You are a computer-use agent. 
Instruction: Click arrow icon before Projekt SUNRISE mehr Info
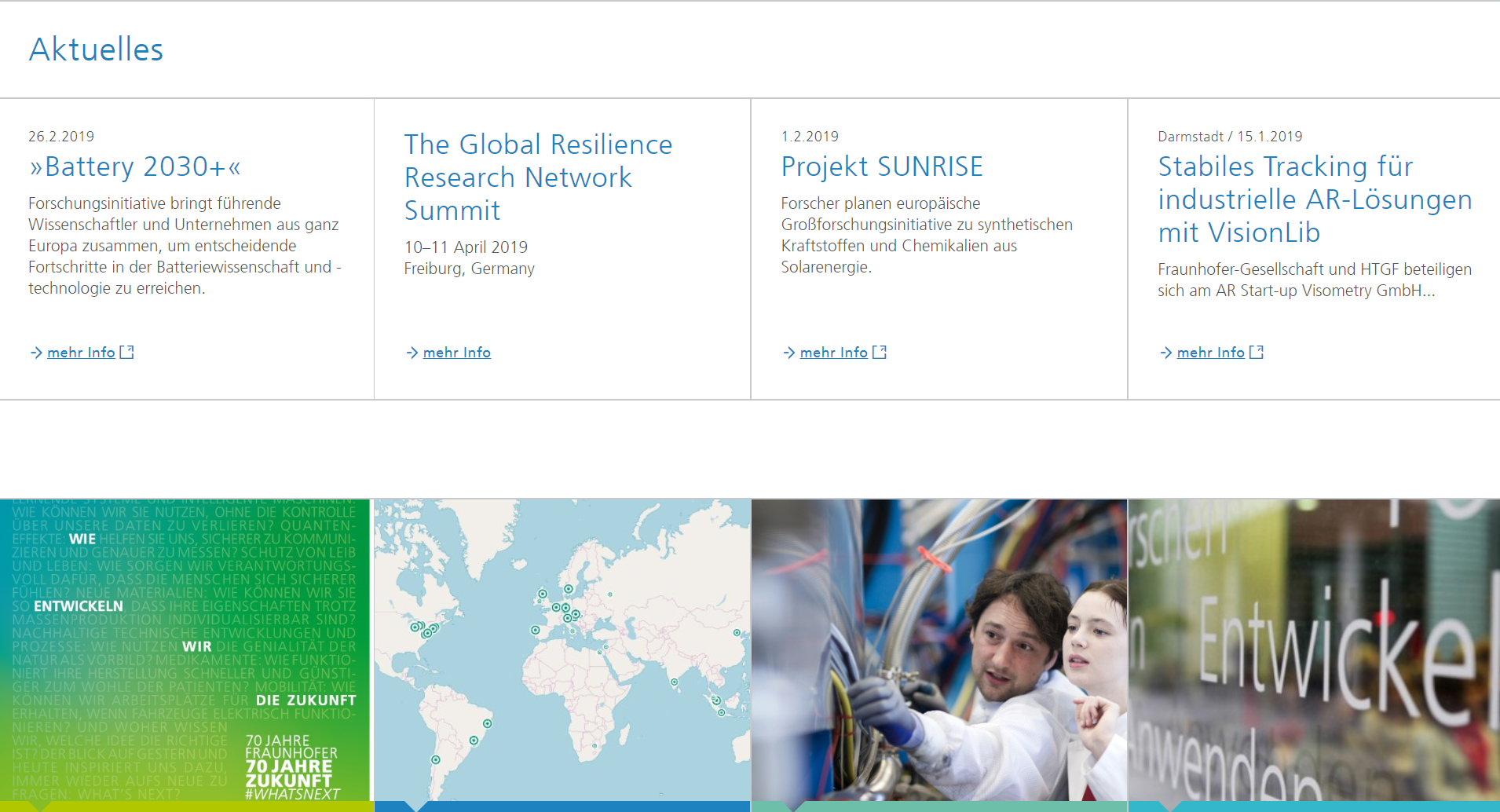(789, 353)
